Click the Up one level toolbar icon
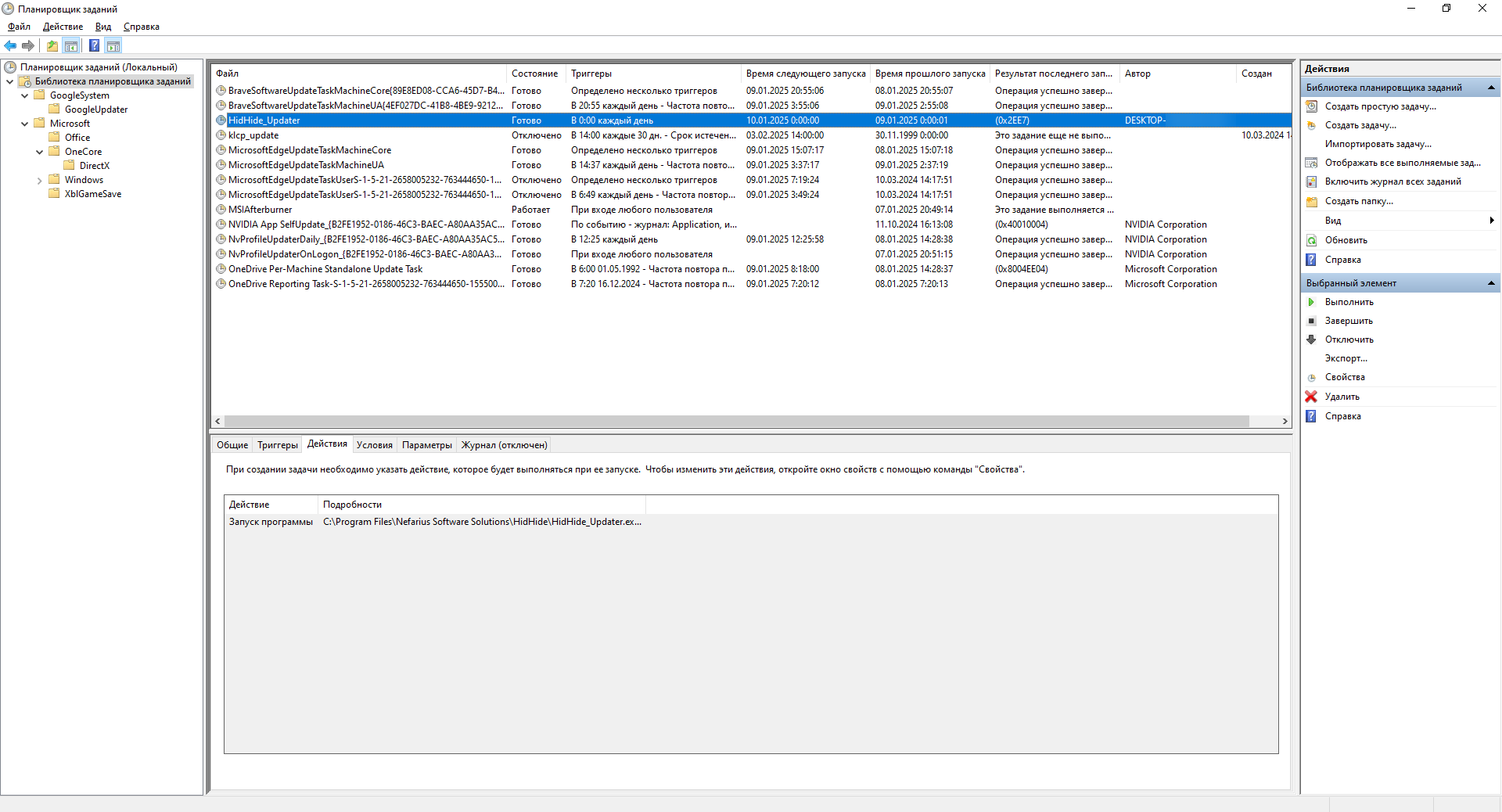The width and height of the screenshot is (1502, 812). click(52, 46)
